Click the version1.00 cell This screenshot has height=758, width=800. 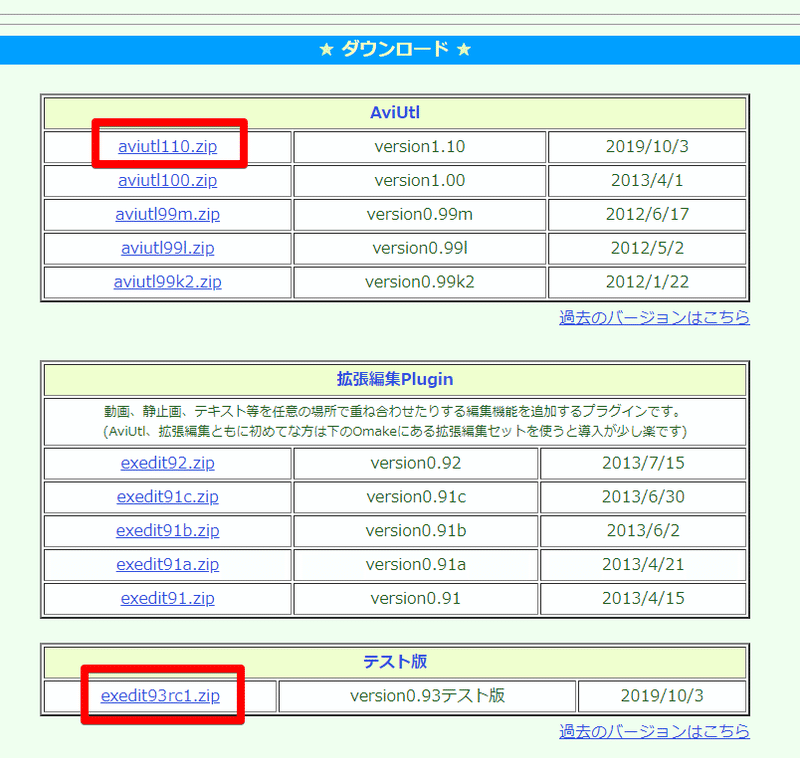click(419, 181)
